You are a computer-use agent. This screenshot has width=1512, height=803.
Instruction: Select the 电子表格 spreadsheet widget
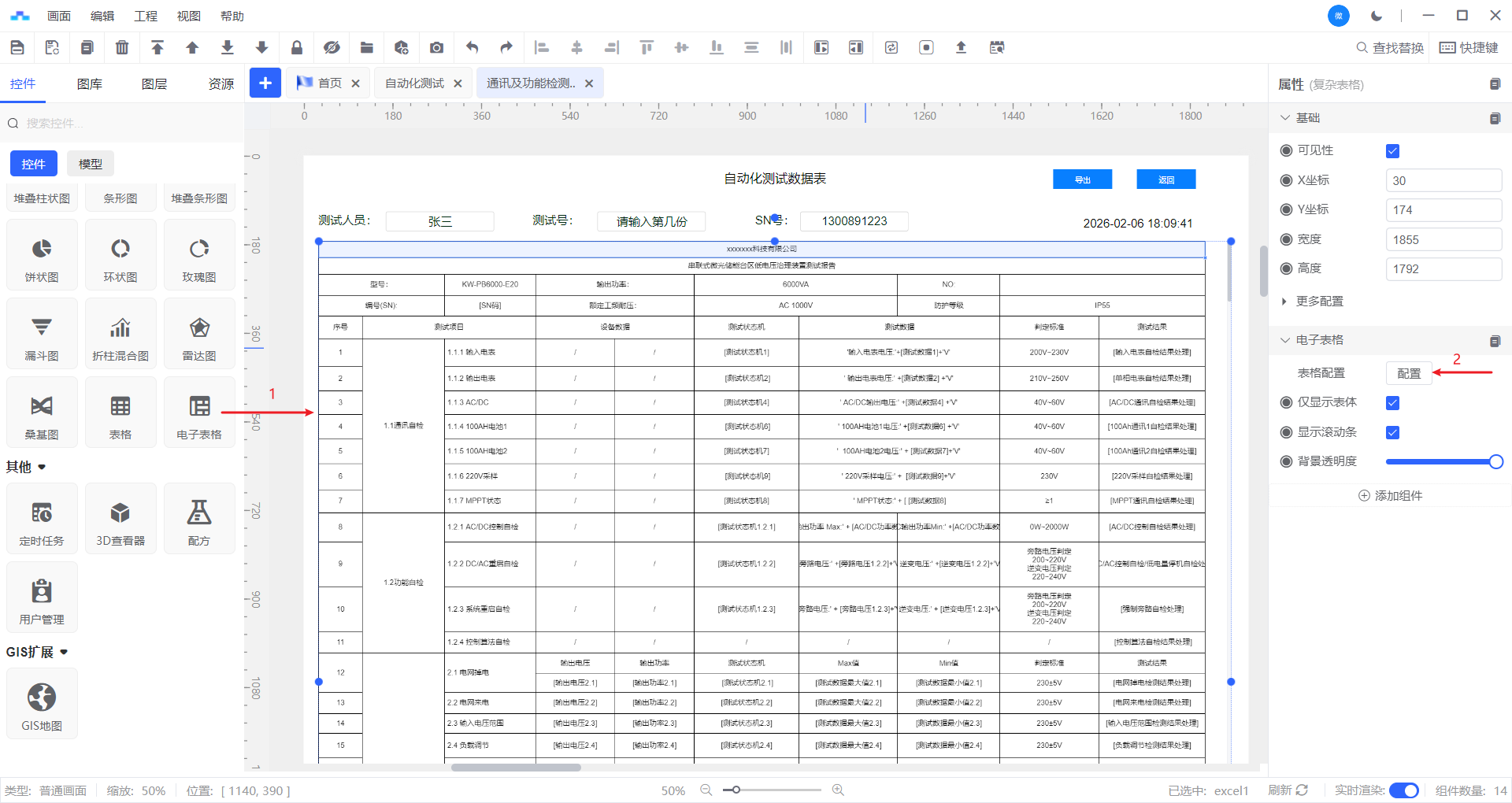199,413
